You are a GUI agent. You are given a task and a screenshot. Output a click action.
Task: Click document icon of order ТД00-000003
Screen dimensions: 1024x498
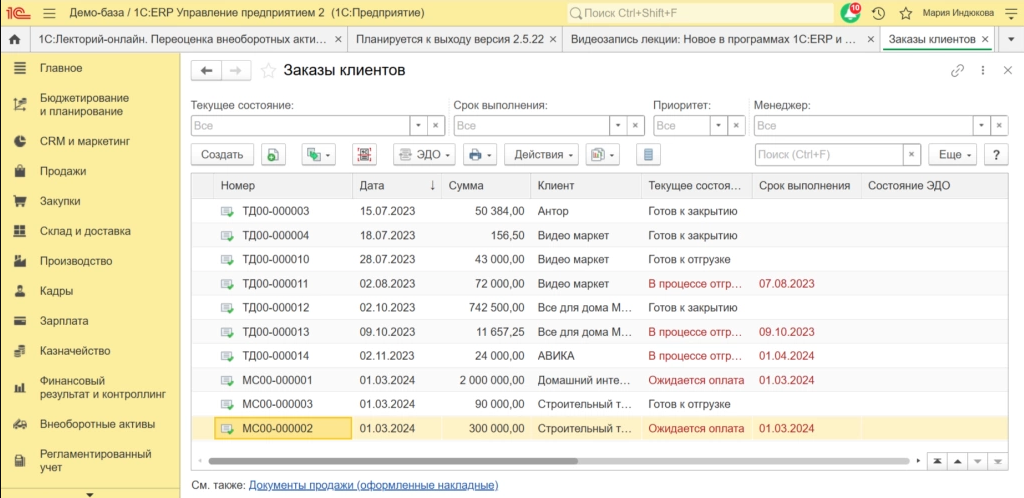point(227,211)
